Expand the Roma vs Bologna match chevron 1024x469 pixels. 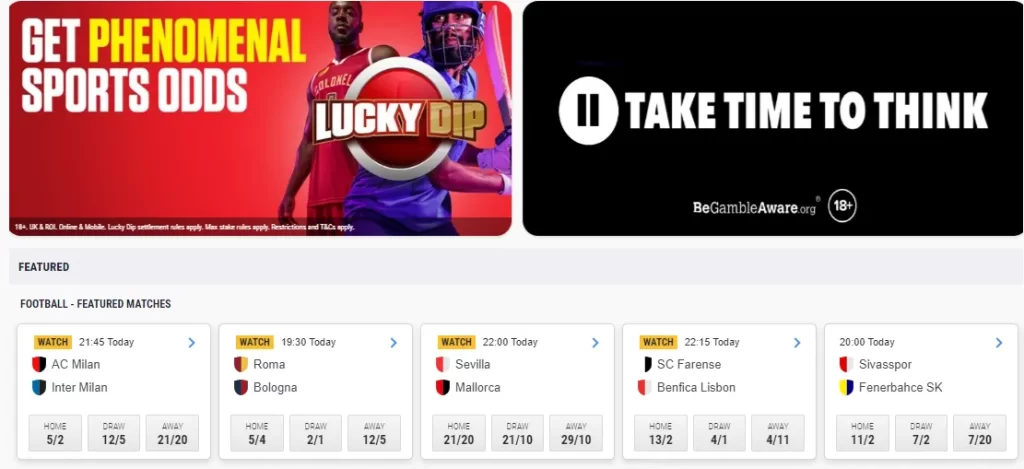393,342
